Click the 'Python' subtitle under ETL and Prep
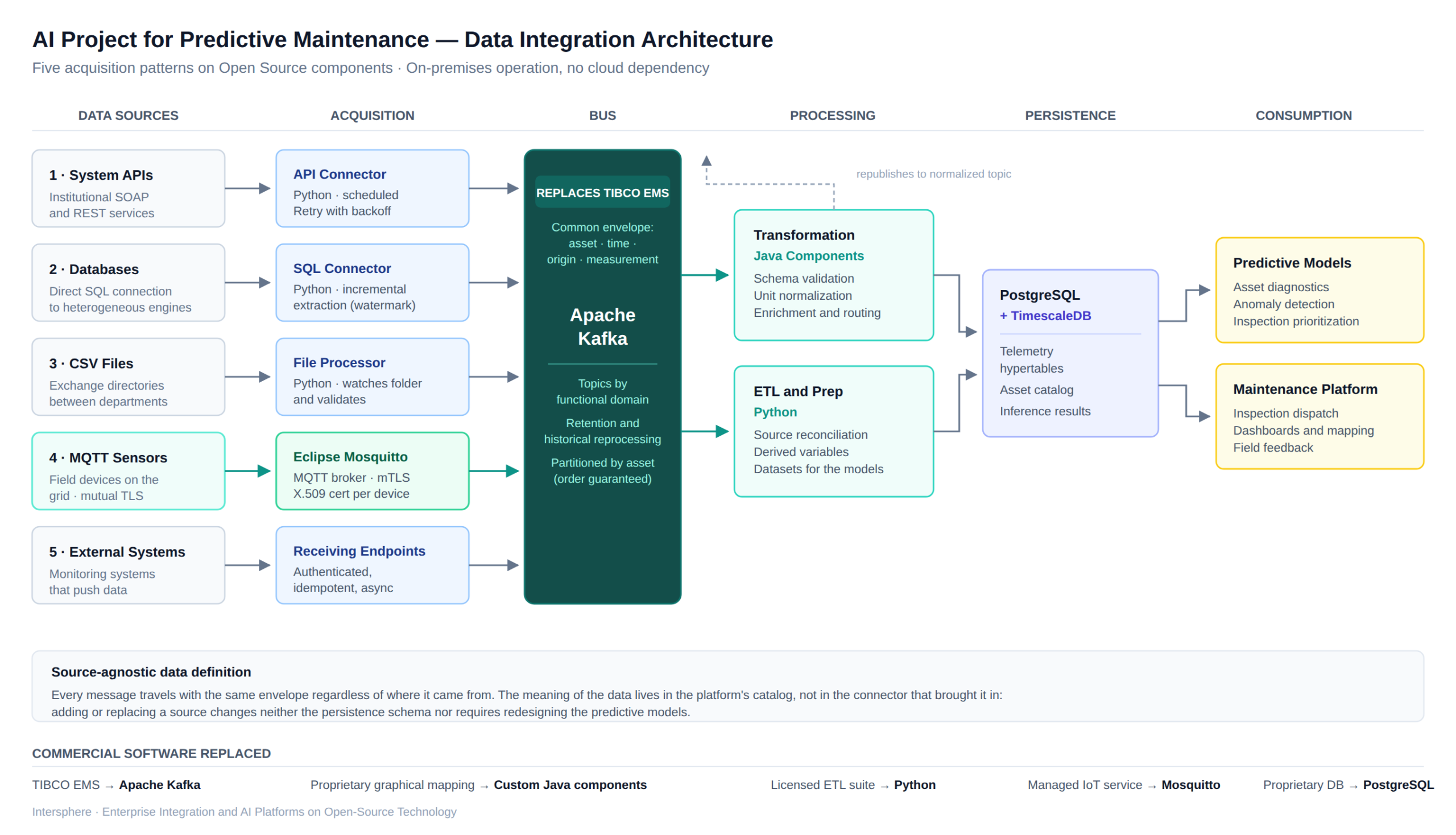The image size is (1456, 835). point(775,412)
